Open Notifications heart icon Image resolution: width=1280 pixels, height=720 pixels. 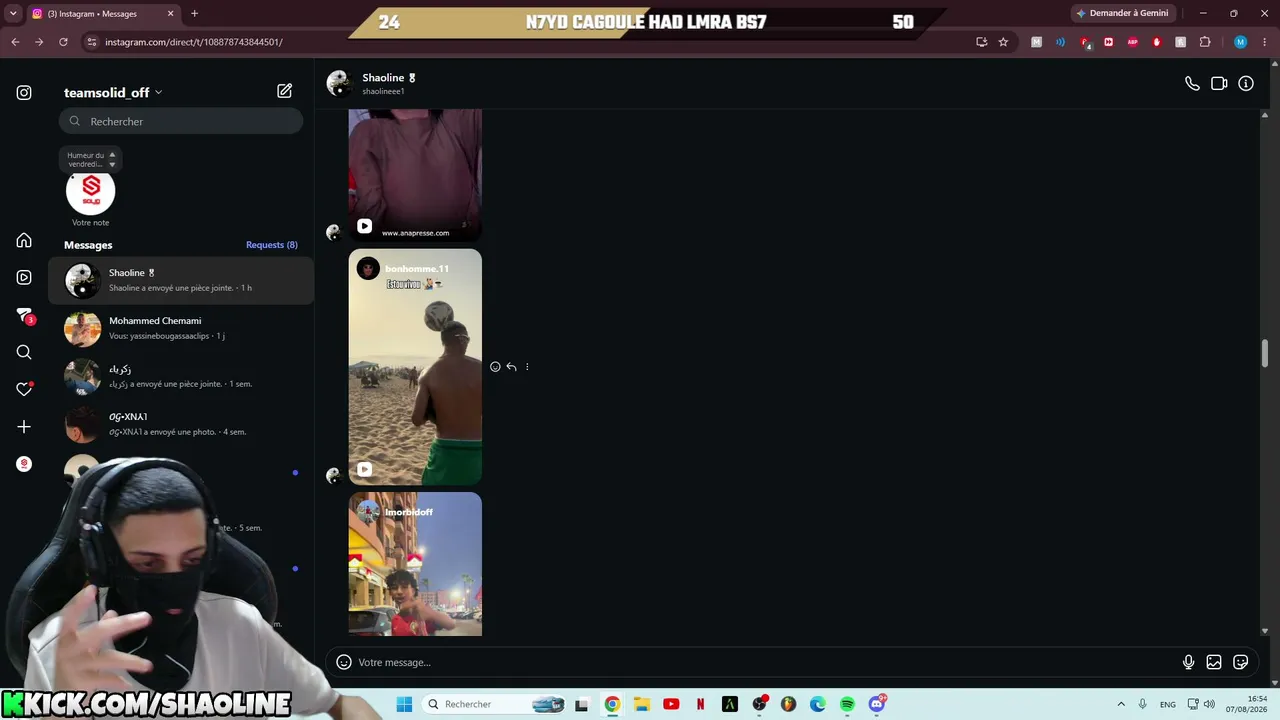[24, 389]
